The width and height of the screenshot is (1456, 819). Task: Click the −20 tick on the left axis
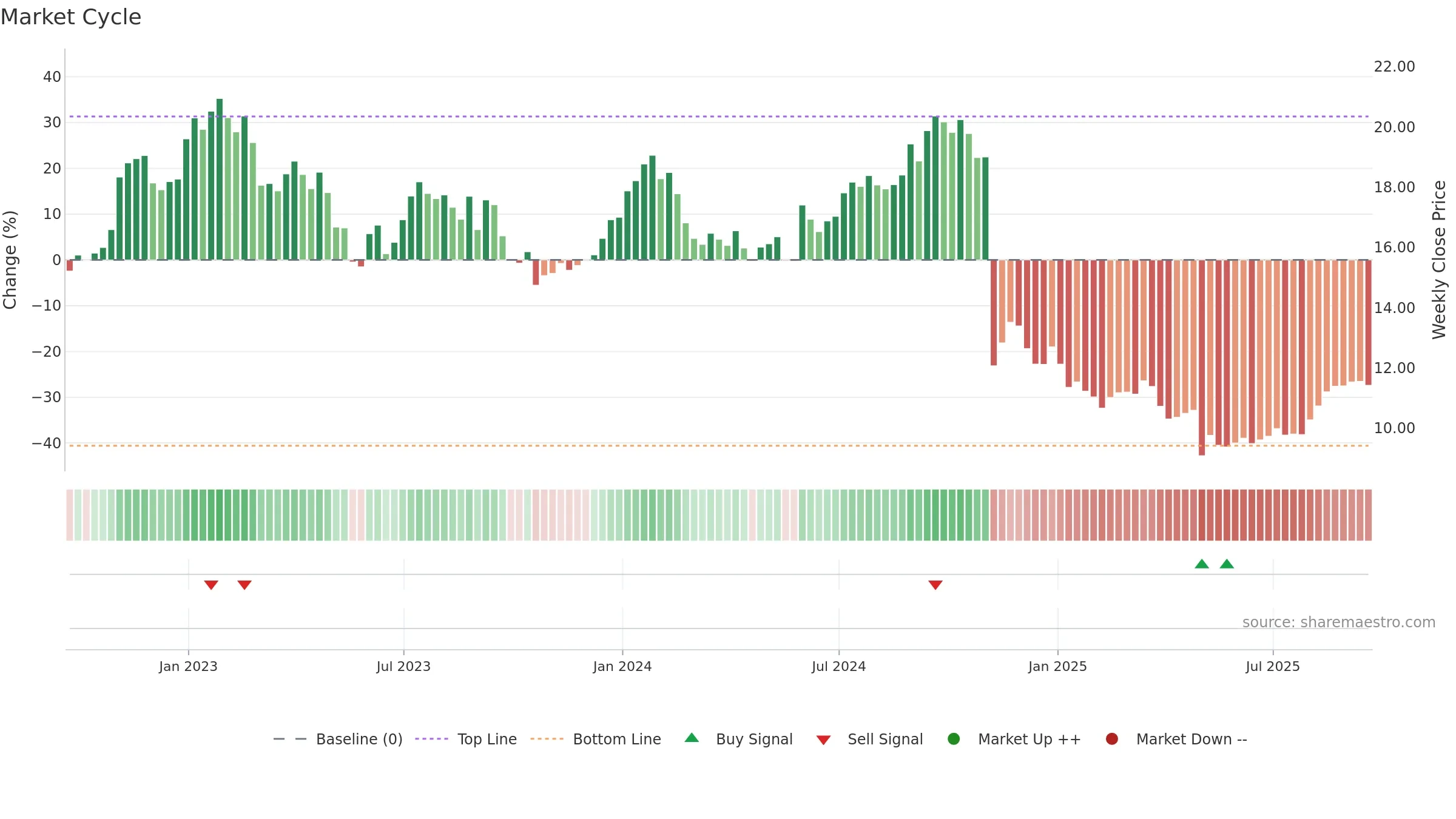point(46,351)
